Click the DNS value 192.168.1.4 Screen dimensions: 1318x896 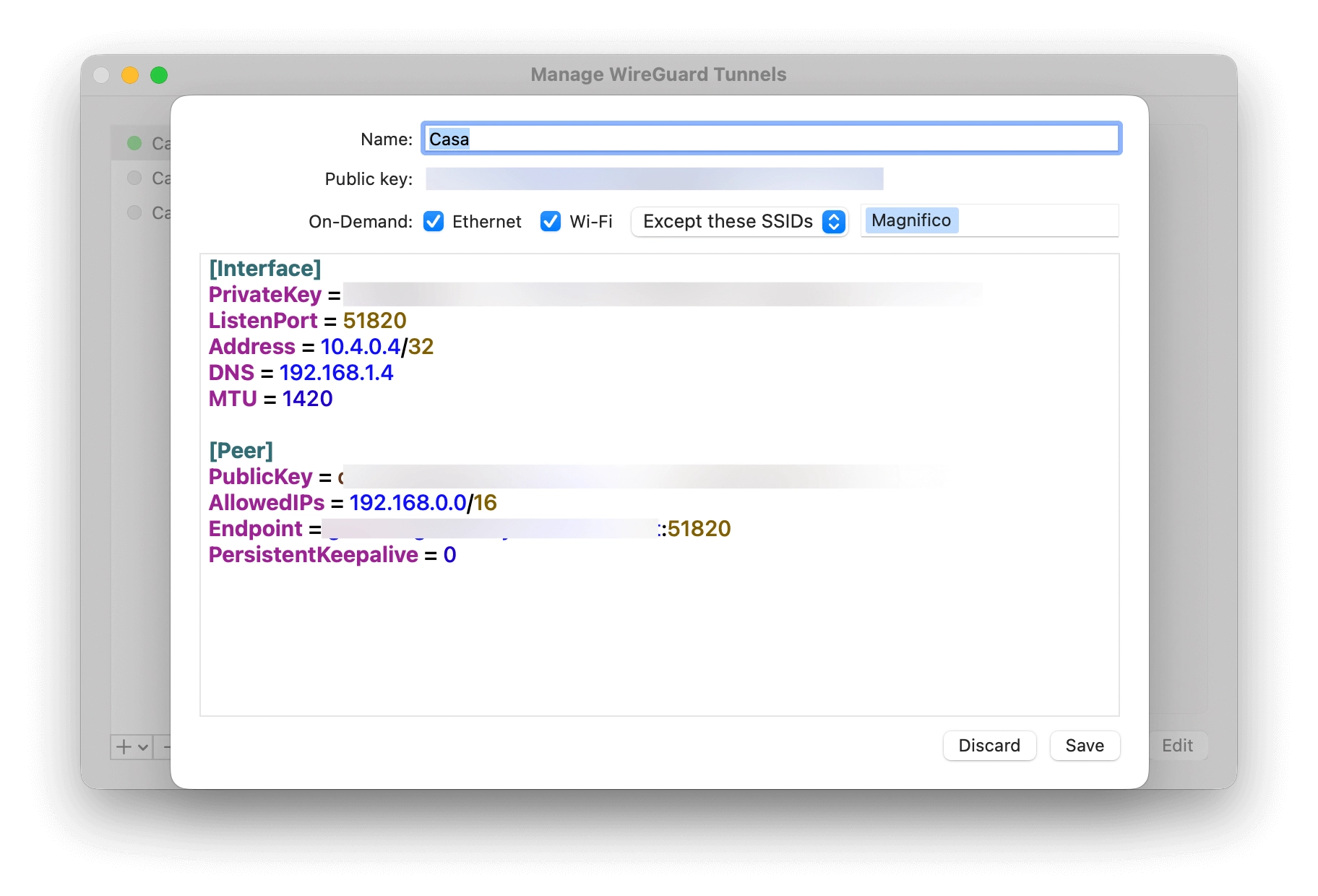[336, 372]
